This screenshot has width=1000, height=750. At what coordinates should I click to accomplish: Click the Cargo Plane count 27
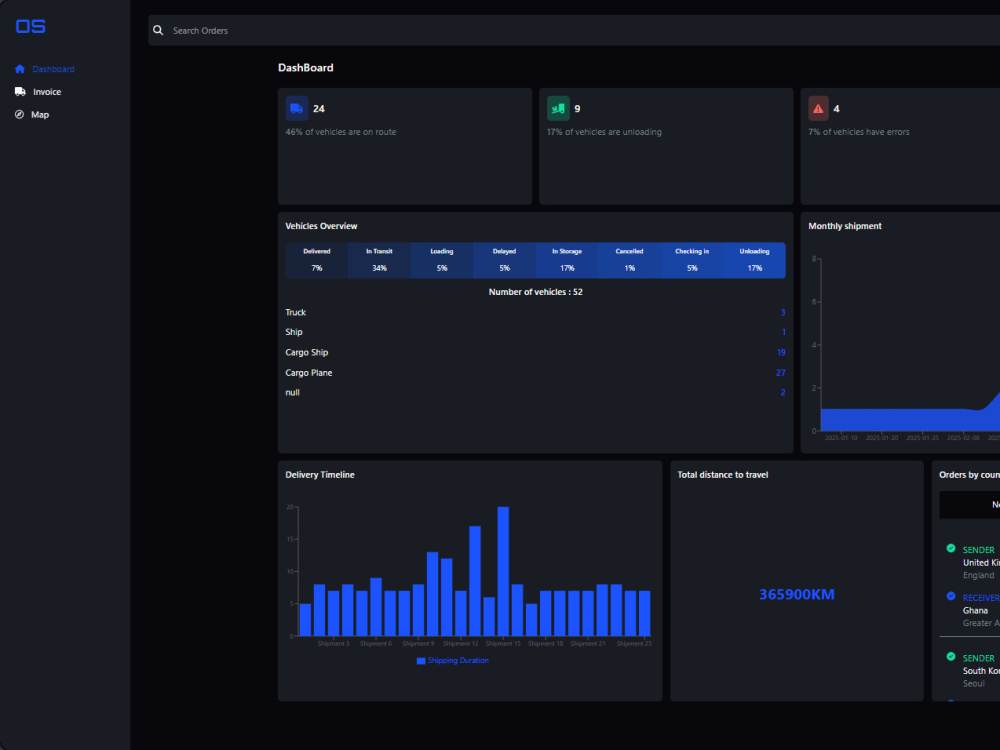pos(781,373)
